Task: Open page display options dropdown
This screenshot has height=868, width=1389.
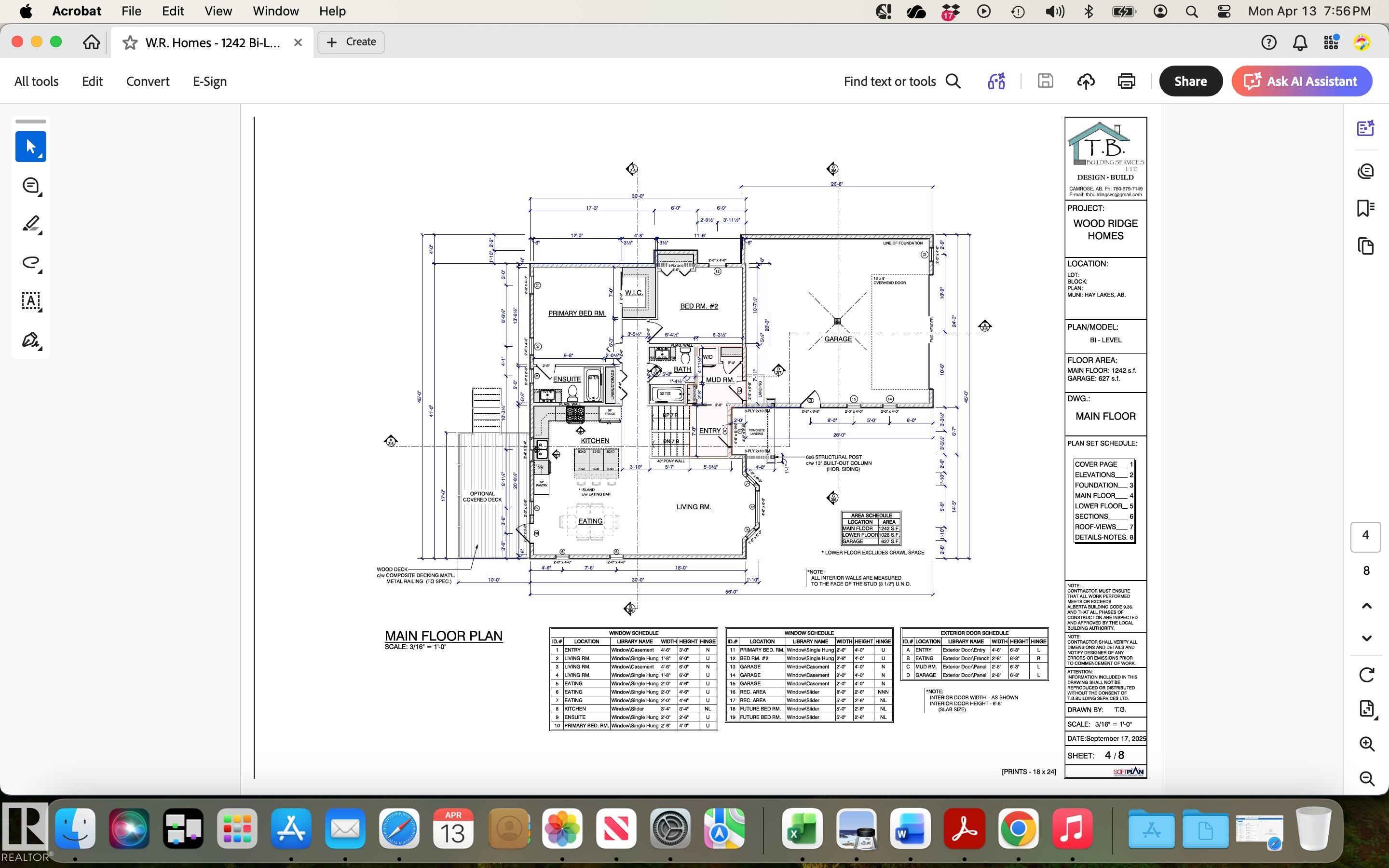Action: [1366, 708]
